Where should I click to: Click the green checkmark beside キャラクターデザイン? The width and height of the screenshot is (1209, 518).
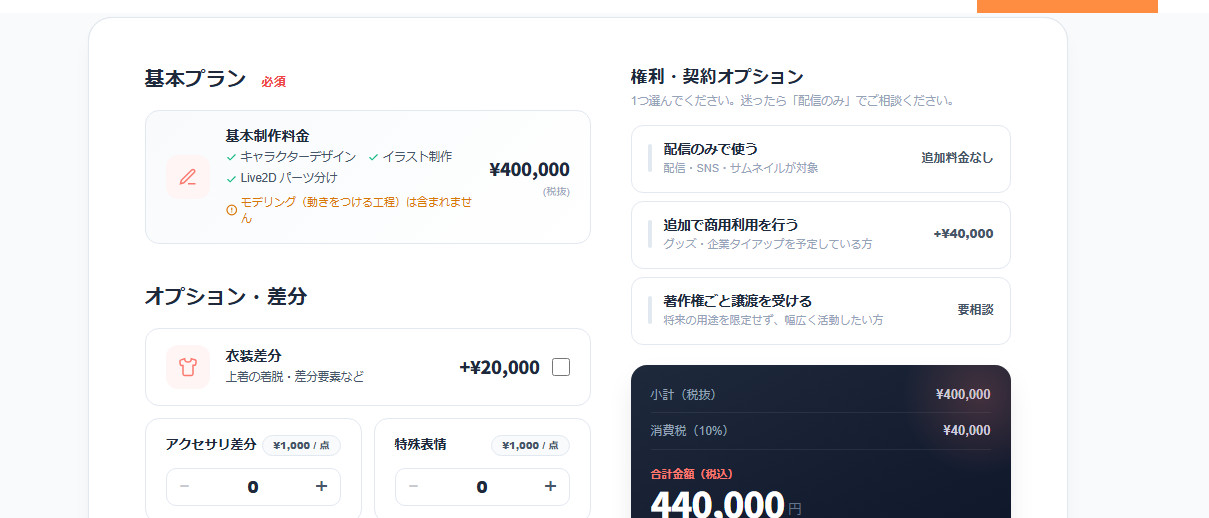click(x=231, y=157)
